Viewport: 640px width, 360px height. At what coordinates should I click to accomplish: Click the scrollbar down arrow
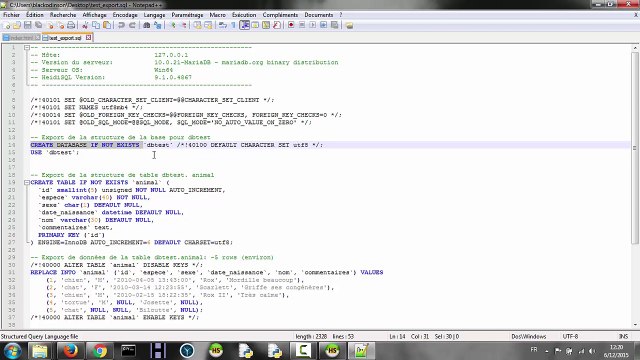(x=635, y=325)
